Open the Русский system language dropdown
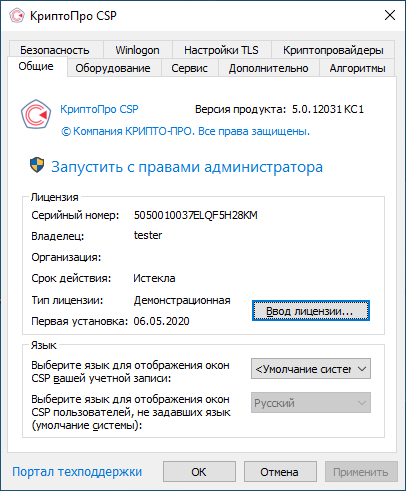406x491 pixels. click(x=311, y=403)
